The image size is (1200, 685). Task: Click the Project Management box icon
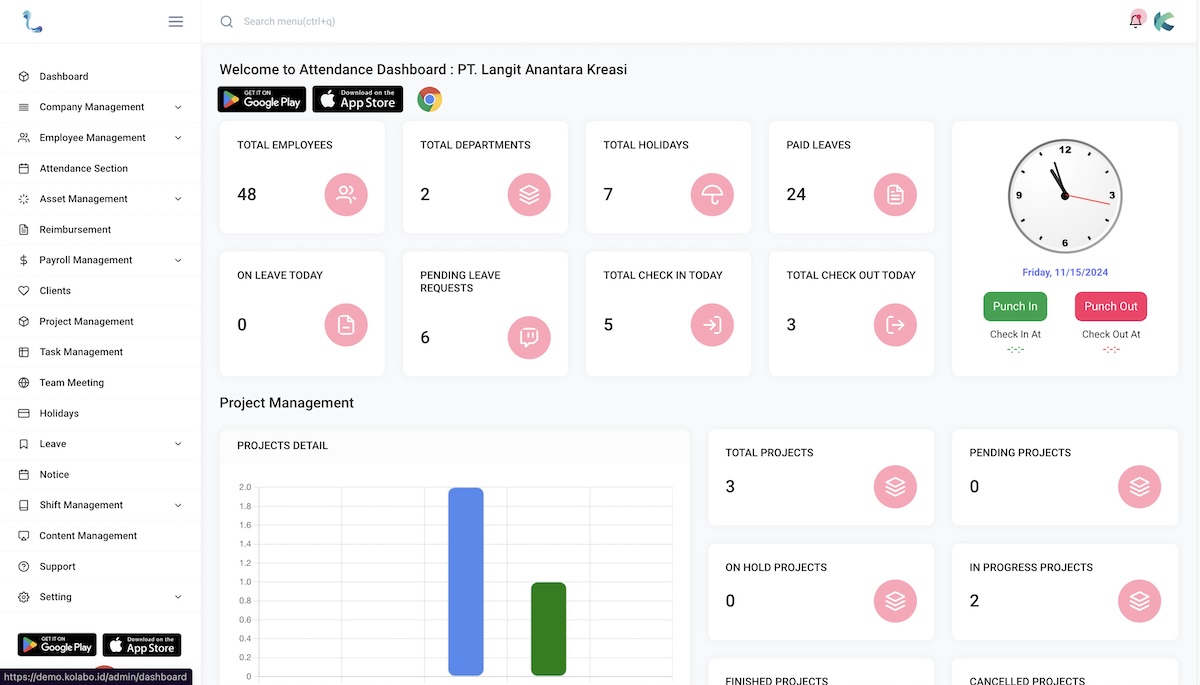coord(24,321)
